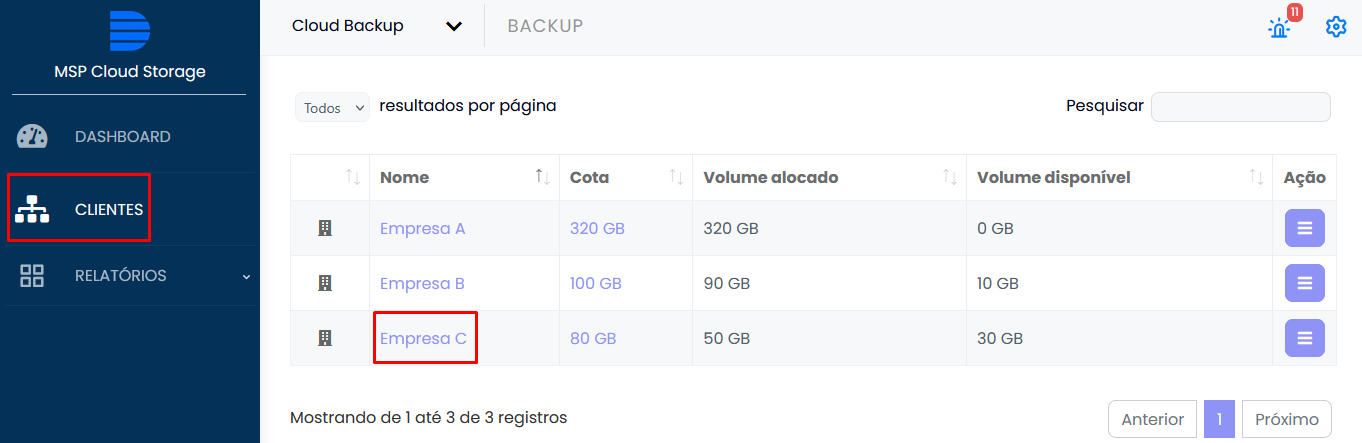Screen dimensions: 1362x443
Task: Click the 320 GB quota link
Action: coord(597,228)
